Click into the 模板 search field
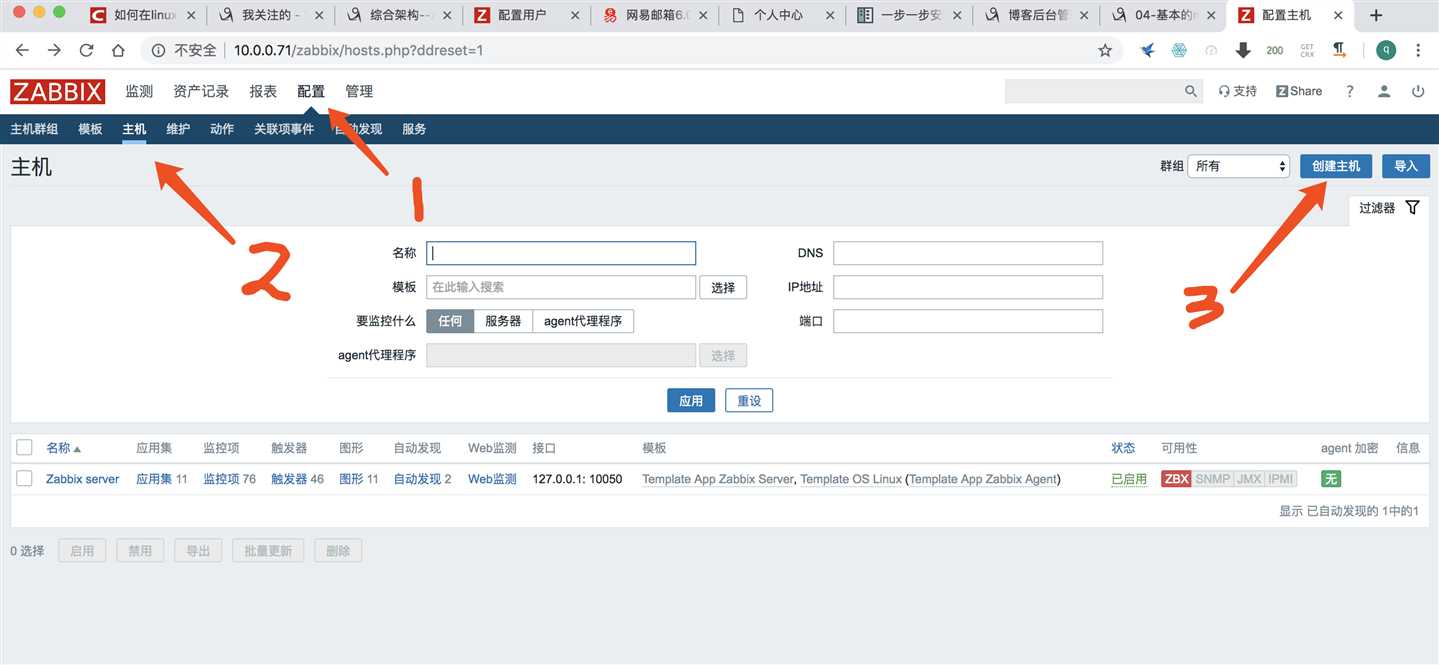Screen dimensions: 1439x665 [x=561, y=287]
